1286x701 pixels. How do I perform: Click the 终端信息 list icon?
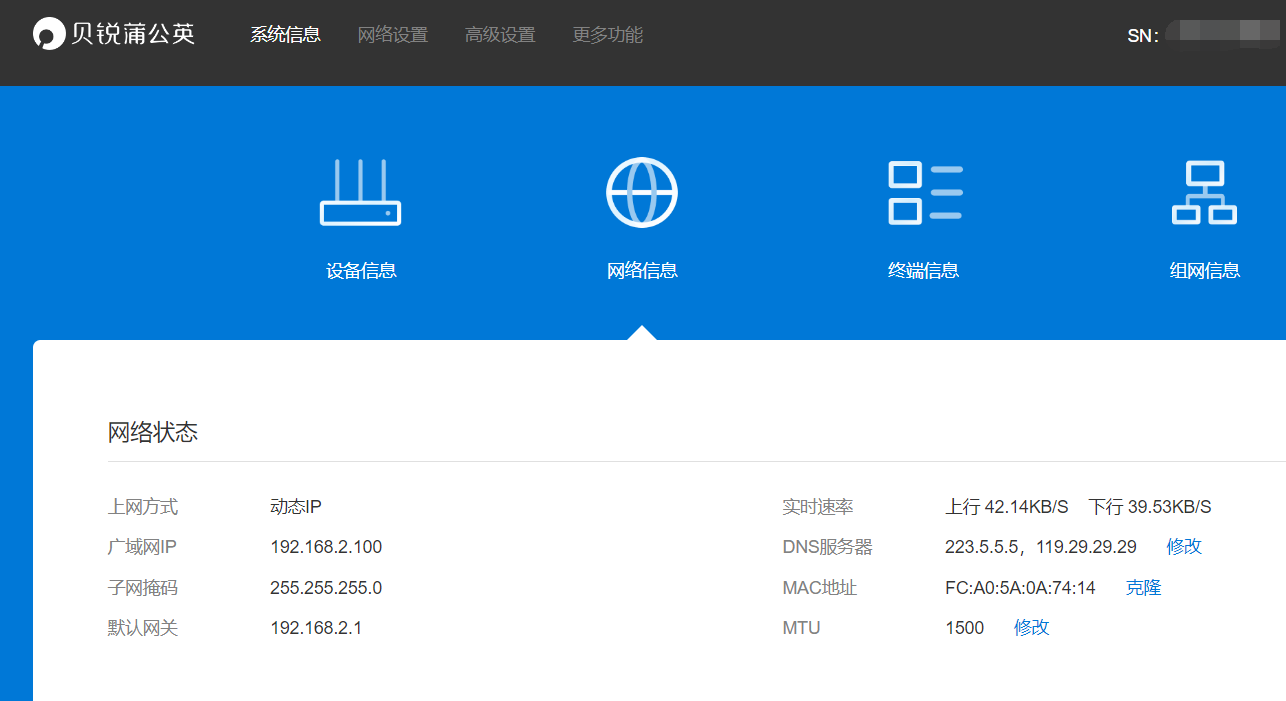tap(923, 192)
